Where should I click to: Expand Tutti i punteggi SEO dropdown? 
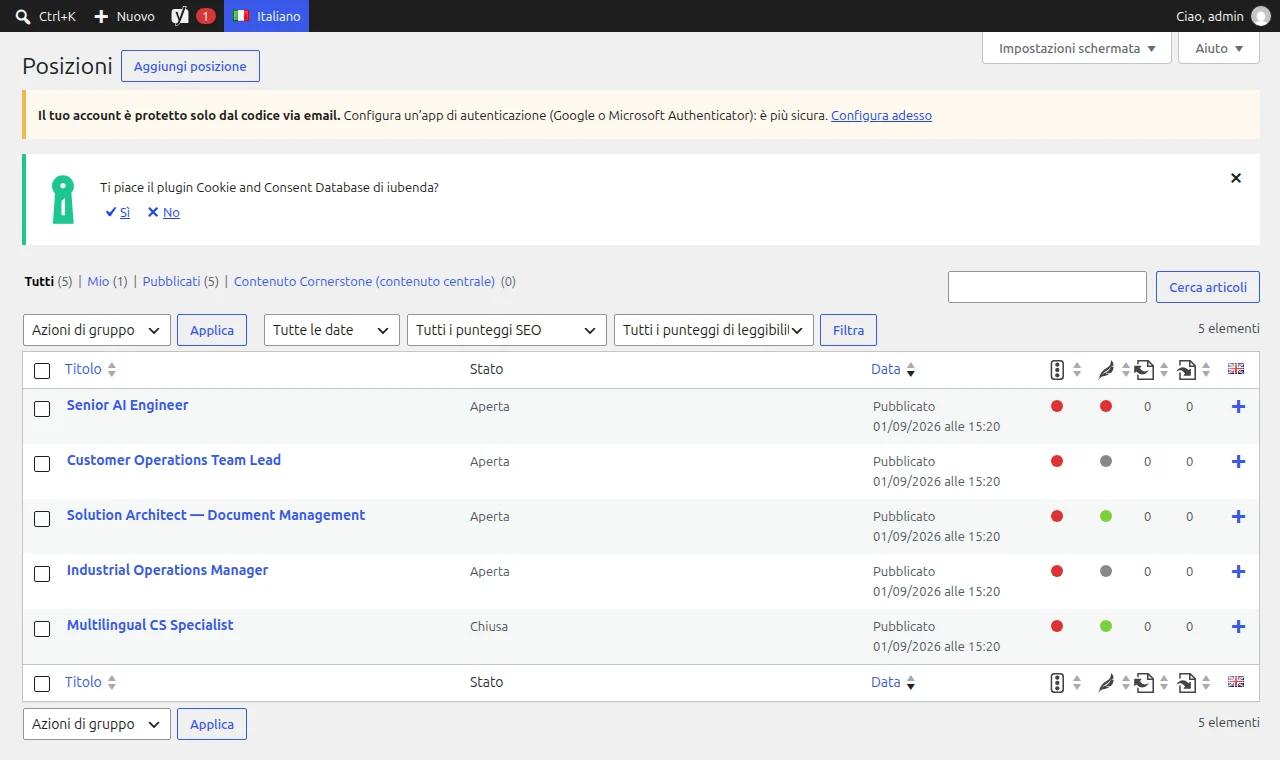(x=507, y=330)
